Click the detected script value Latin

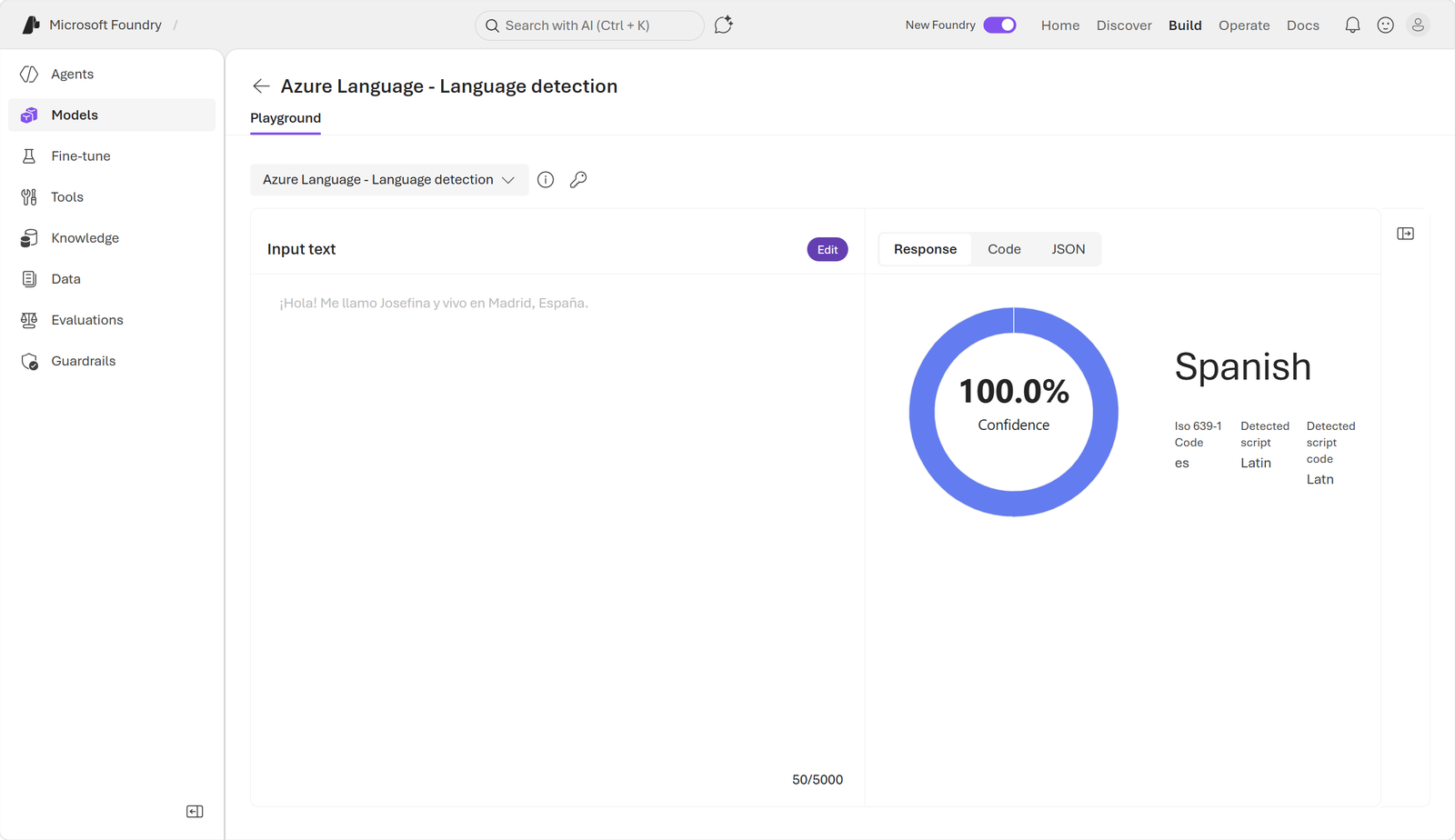coord(1256,463)
